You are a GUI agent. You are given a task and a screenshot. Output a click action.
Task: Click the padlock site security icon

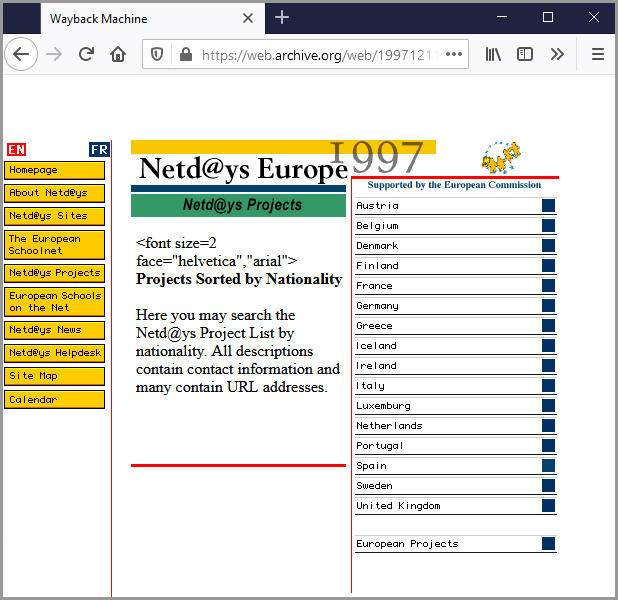[186, 54]
